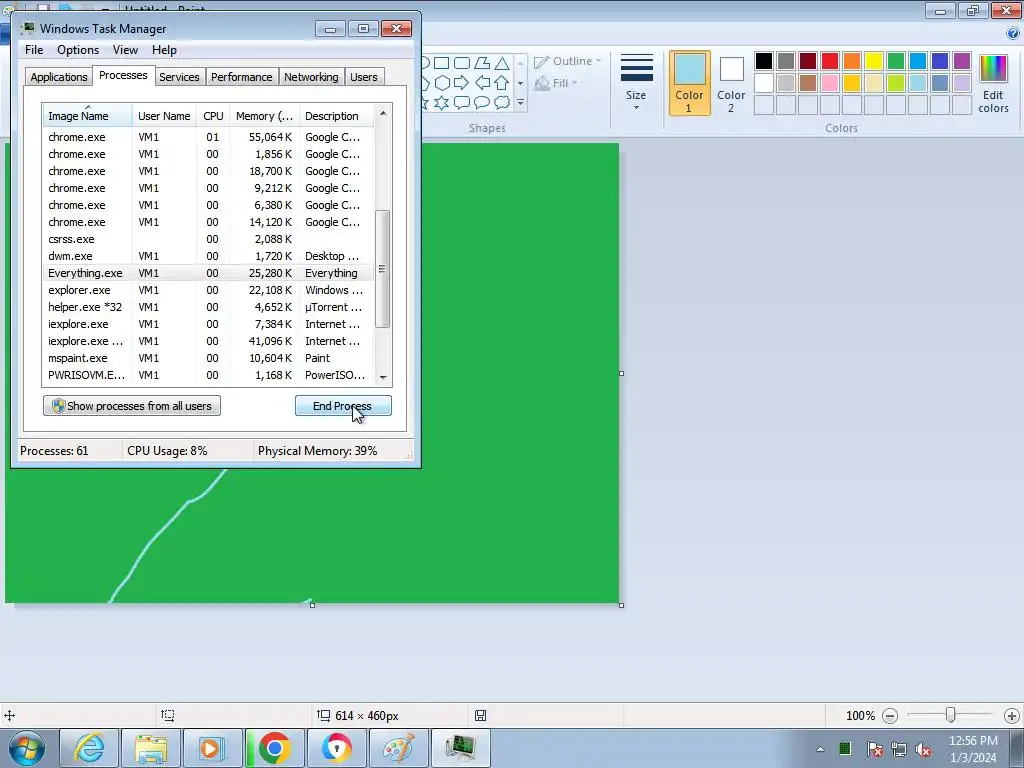The image size is (1024, 768).
Task: Pick the yellow color swatch
Action: (x=874, y=61)
